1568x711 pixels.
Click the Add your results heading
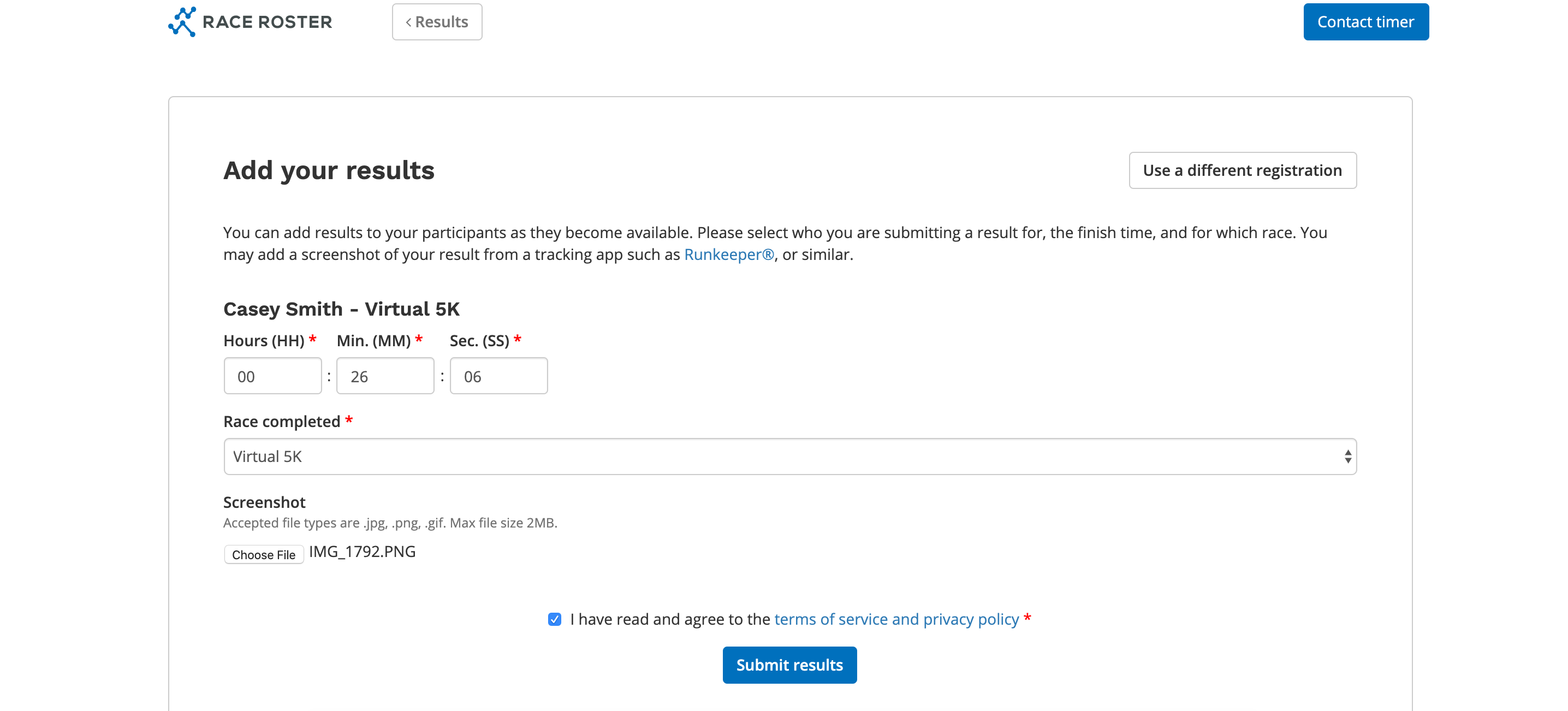click(x=329, y=170)
